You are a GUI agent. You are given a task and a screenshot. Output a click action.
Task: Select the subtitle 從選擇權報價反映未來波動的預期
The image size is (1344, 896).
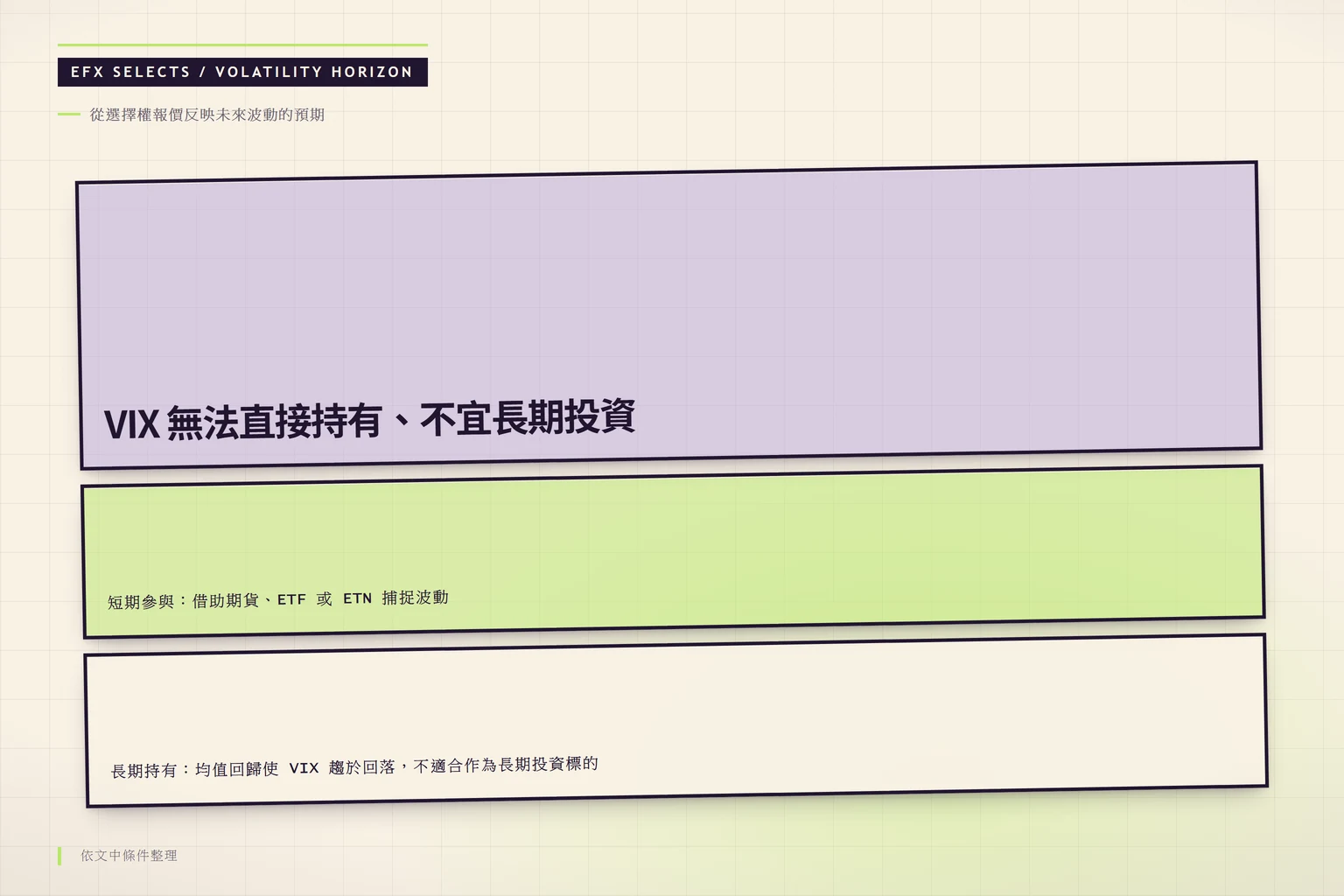coord(207,115)
